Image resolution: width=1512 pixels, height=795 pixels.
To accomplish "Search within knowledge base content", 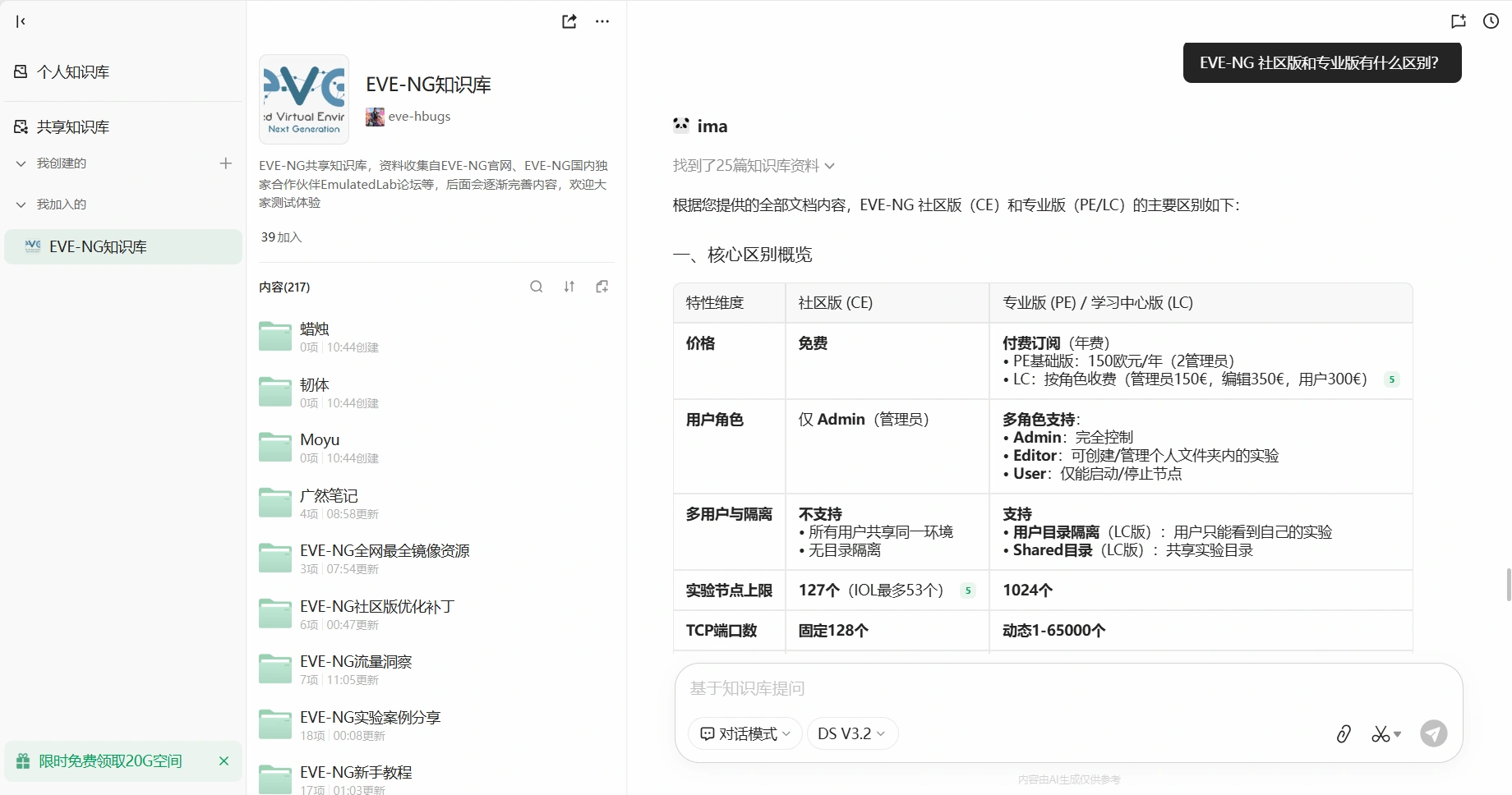I will click(537, 287).
